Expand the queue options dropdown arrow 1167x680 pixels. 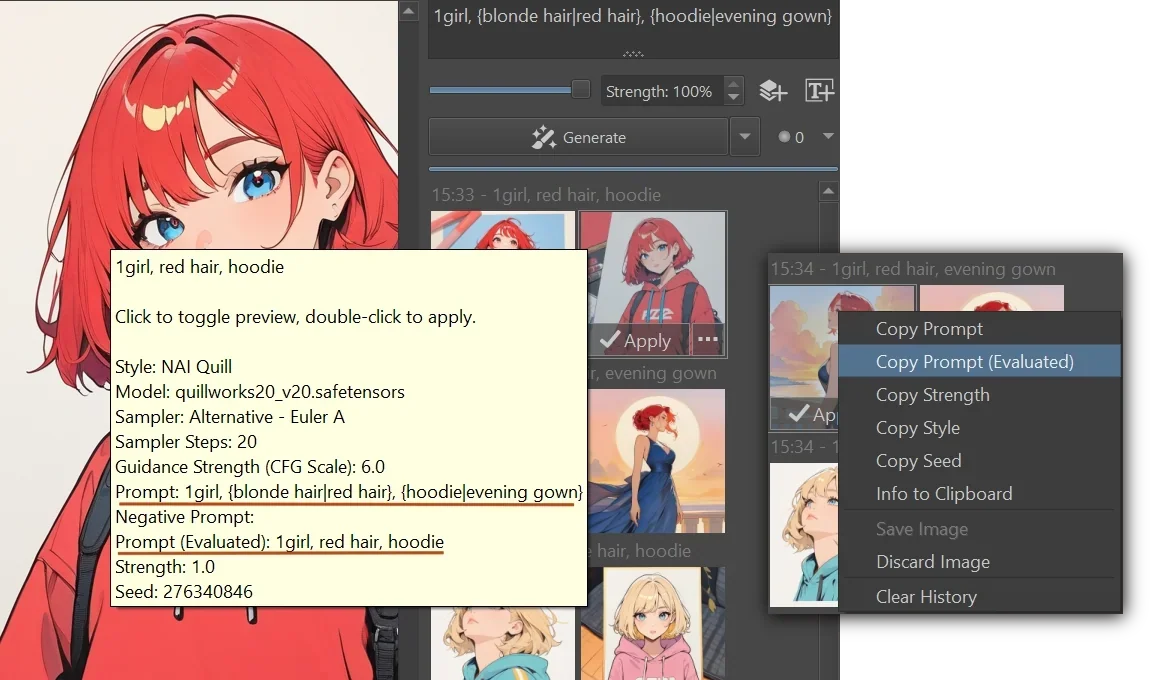827,136
